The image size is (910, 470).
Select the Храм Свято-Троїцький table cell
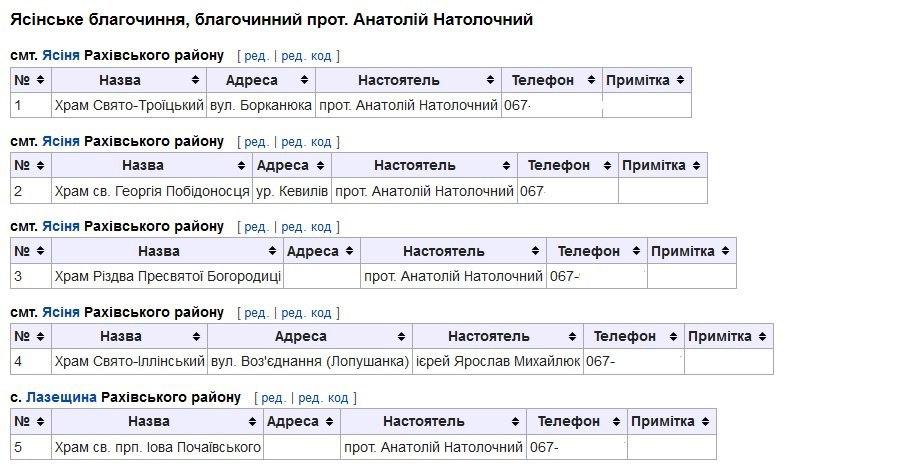[x=129, y=106]
